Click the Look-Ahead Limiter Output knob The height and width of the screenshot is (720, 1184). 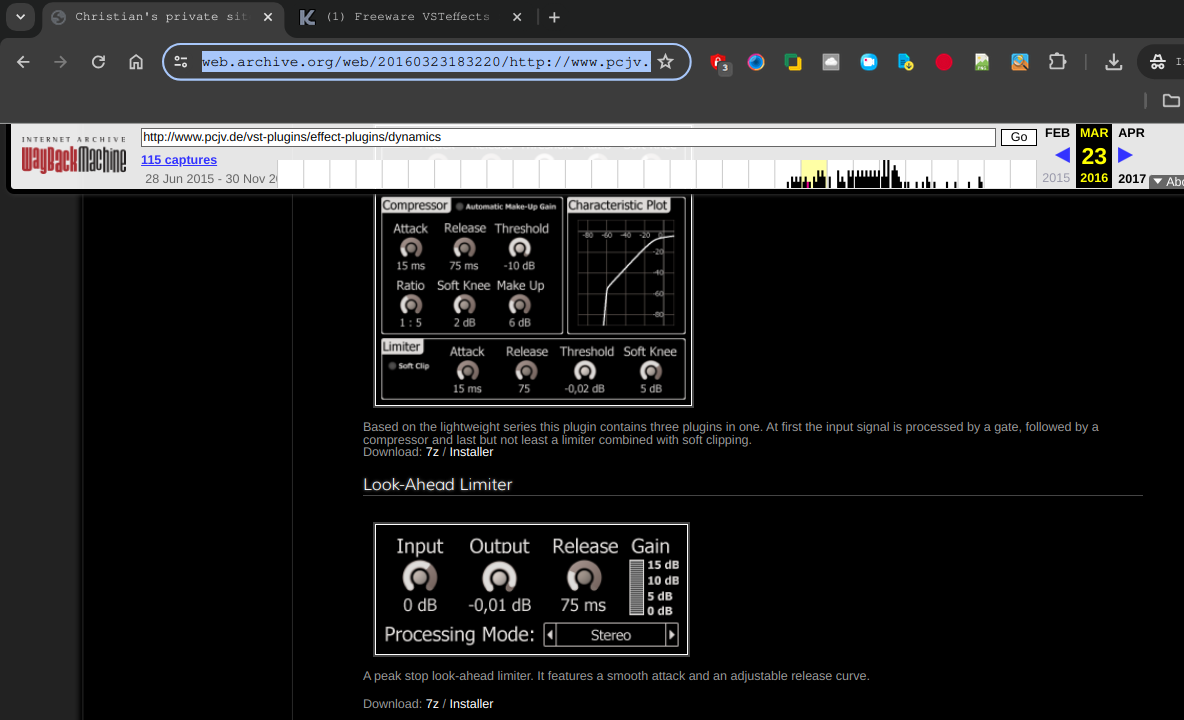pos(499,577)
